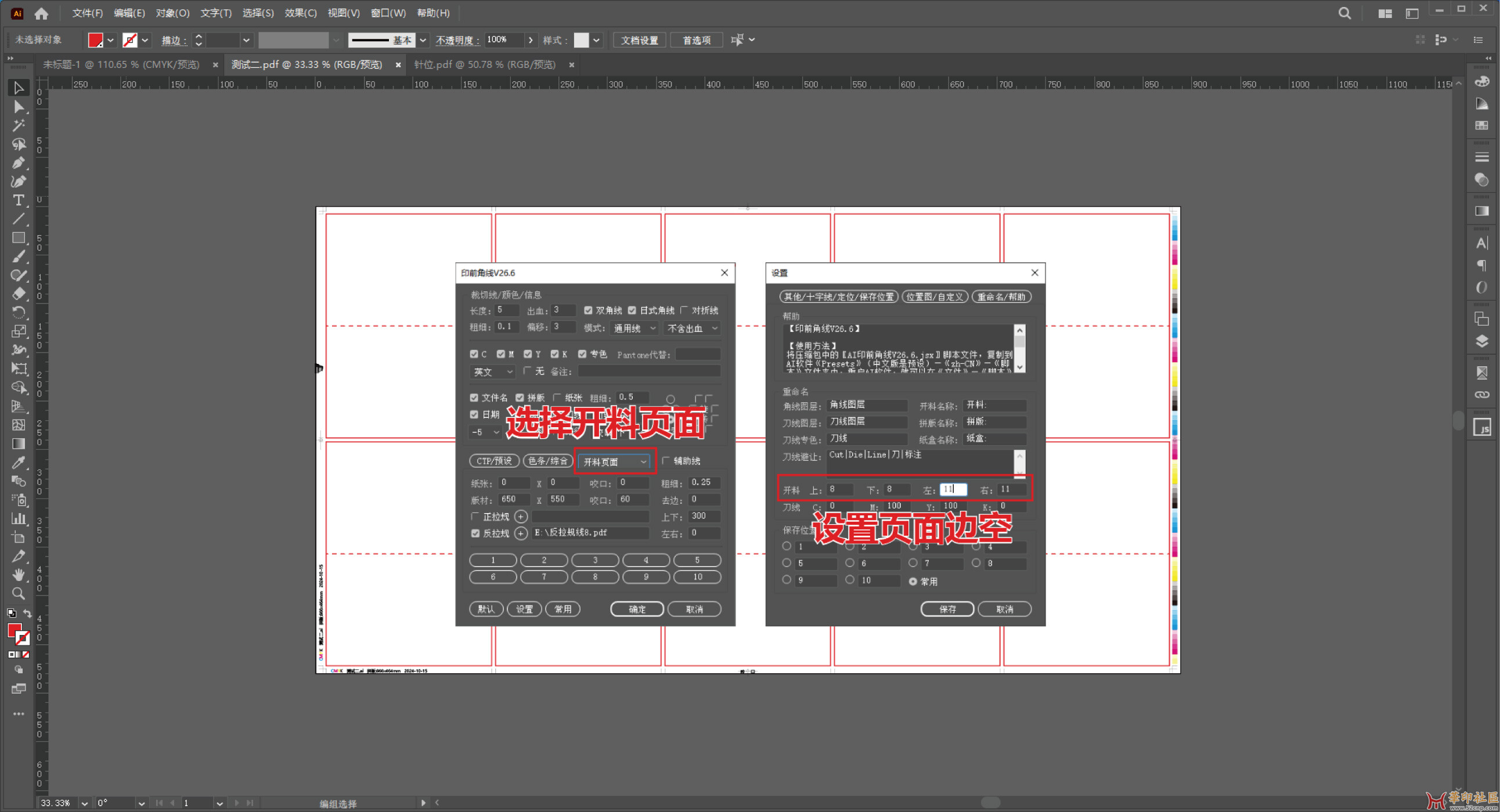This screenshot has height=812, width=1500.
Task: Click the 确定 button
Action: click(x=636, y=609)
